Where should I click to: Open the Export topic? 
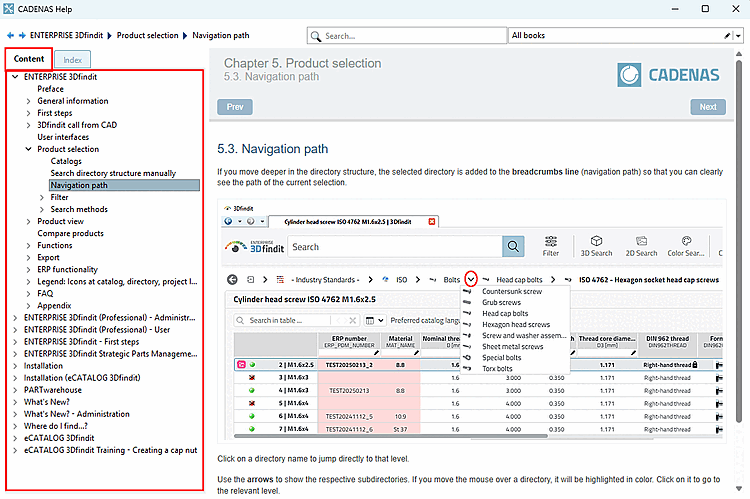click(48, 257)
